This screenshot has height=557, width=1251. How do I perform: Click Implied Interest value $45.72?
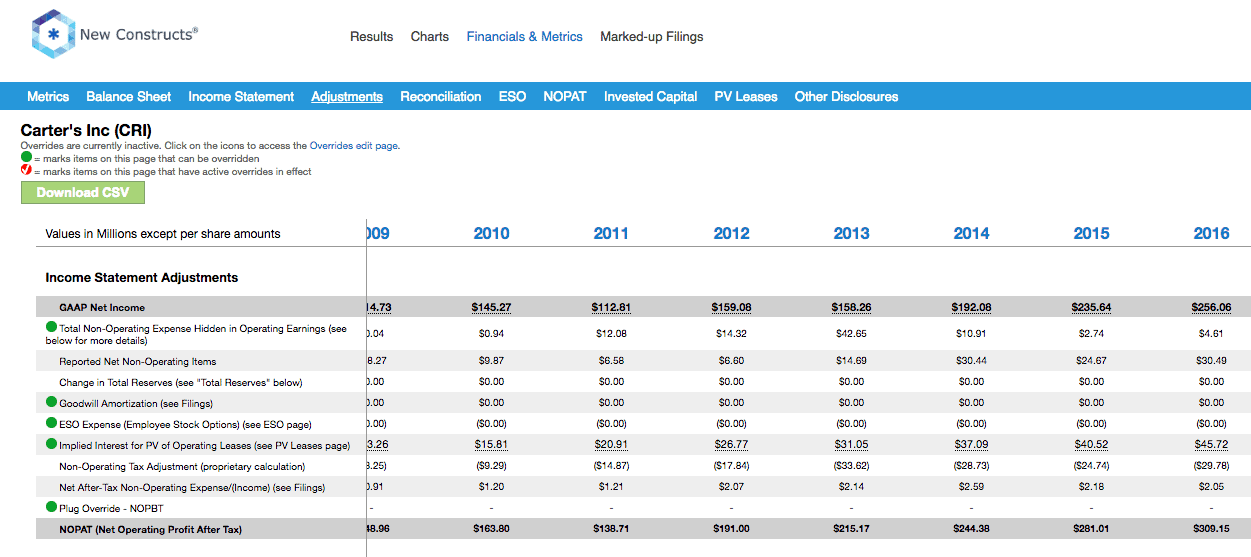[1211, 445]
